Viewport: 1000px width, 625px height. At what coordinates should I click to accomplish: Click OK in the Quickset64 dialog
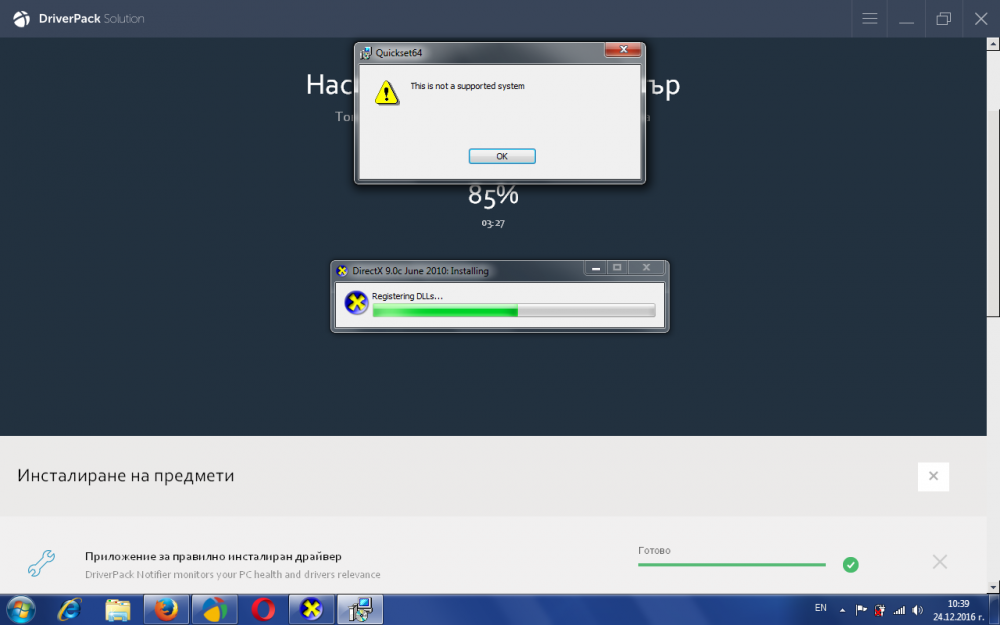[502, 156]
